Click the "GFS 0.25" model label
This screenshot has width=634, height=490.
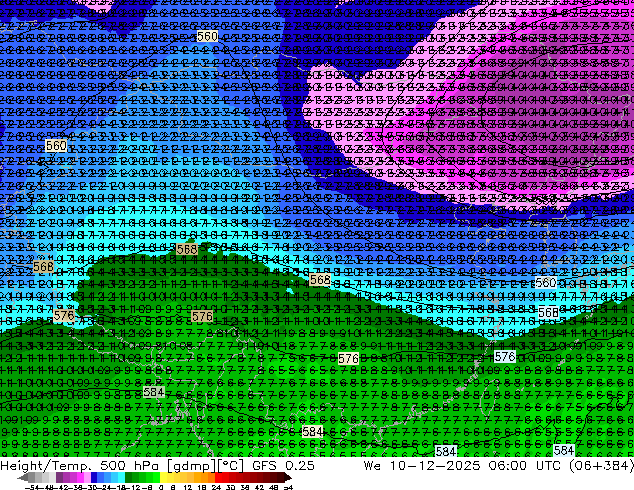[283, 466]
